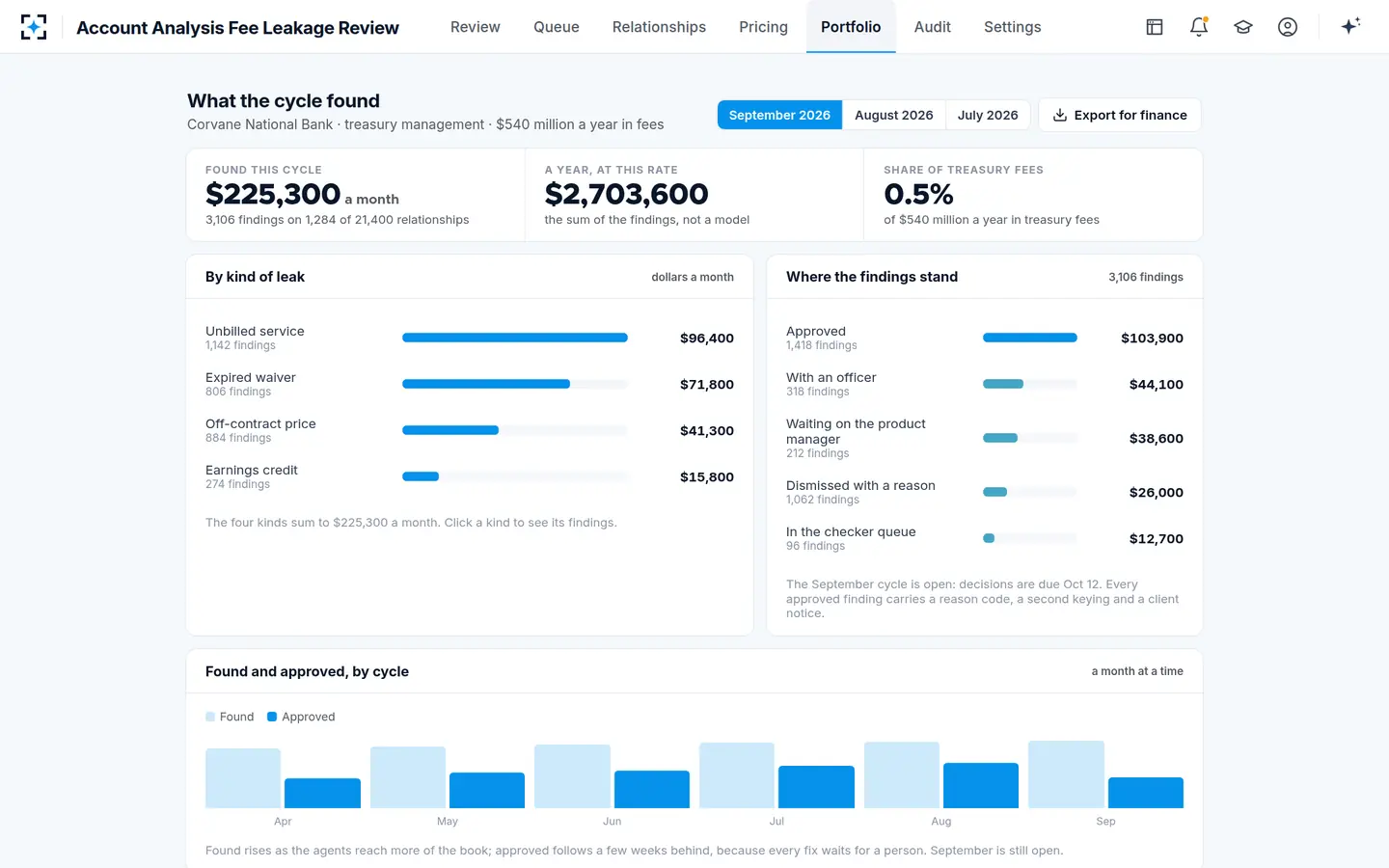Screen dimensions: 1389x868
Task: Open the layout panel icon
Action: point(1155,27)
